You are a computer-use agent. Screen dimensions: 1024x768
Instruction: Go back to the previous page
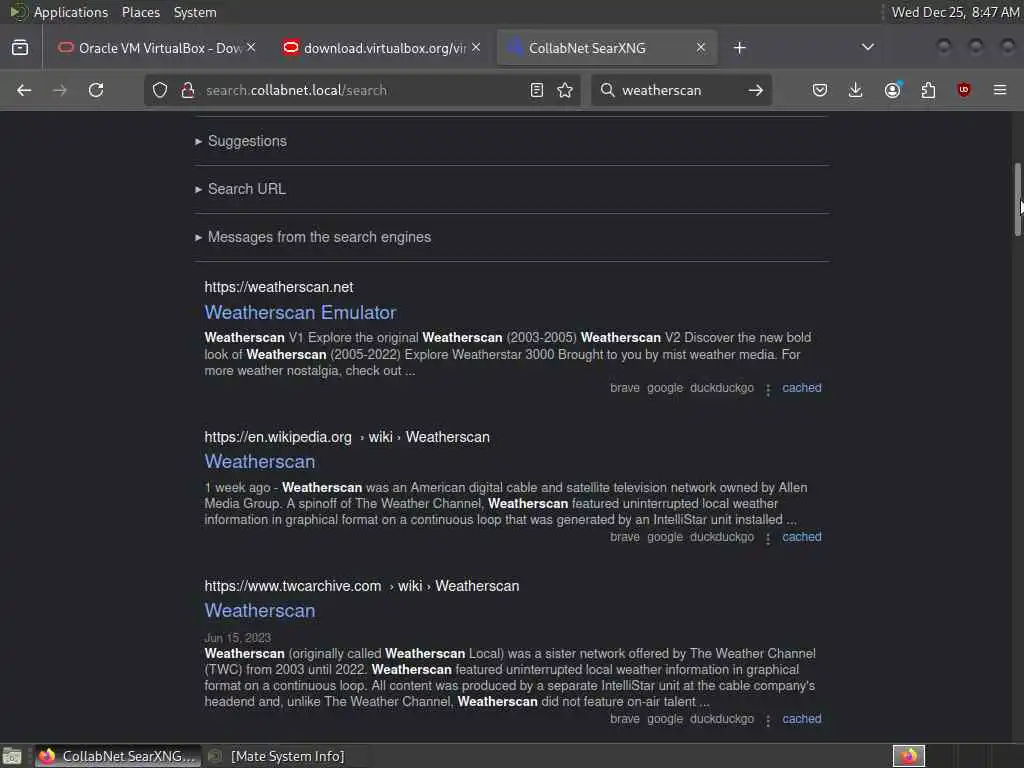(24, 90)
